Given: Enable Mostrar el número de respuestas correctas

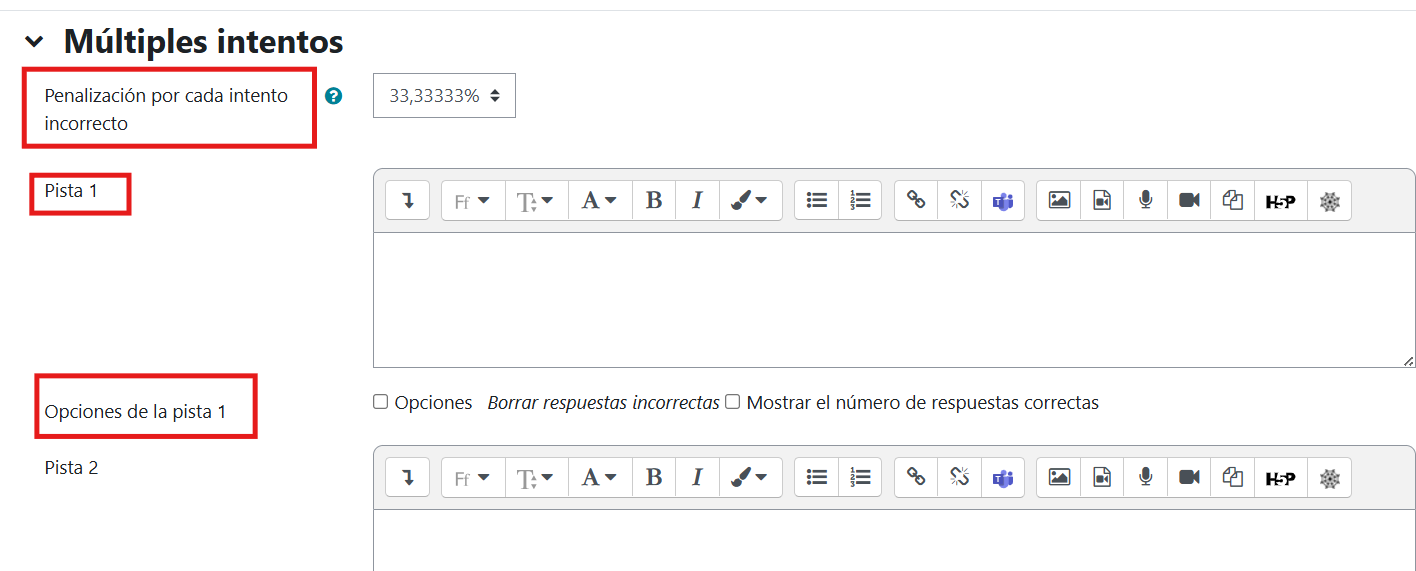Looking at the screenshot, I should click(733, 402).
